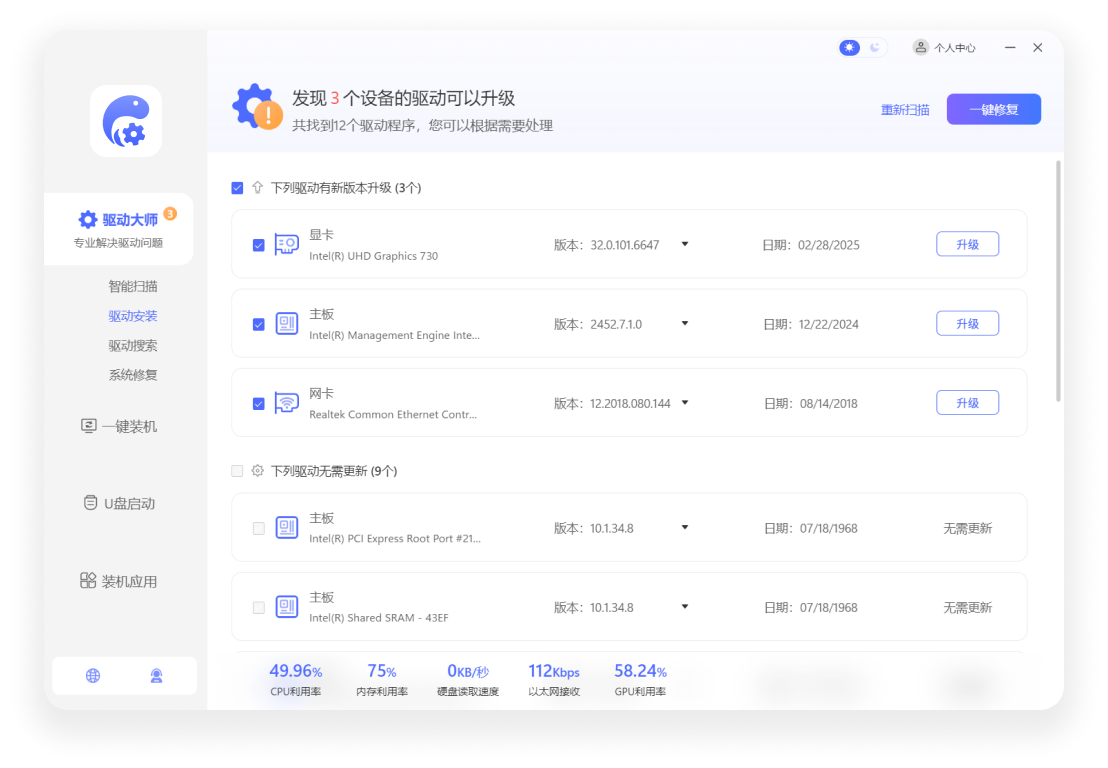
Task: Click the 显卡 graphics card icon
Action: pos(286,244)
